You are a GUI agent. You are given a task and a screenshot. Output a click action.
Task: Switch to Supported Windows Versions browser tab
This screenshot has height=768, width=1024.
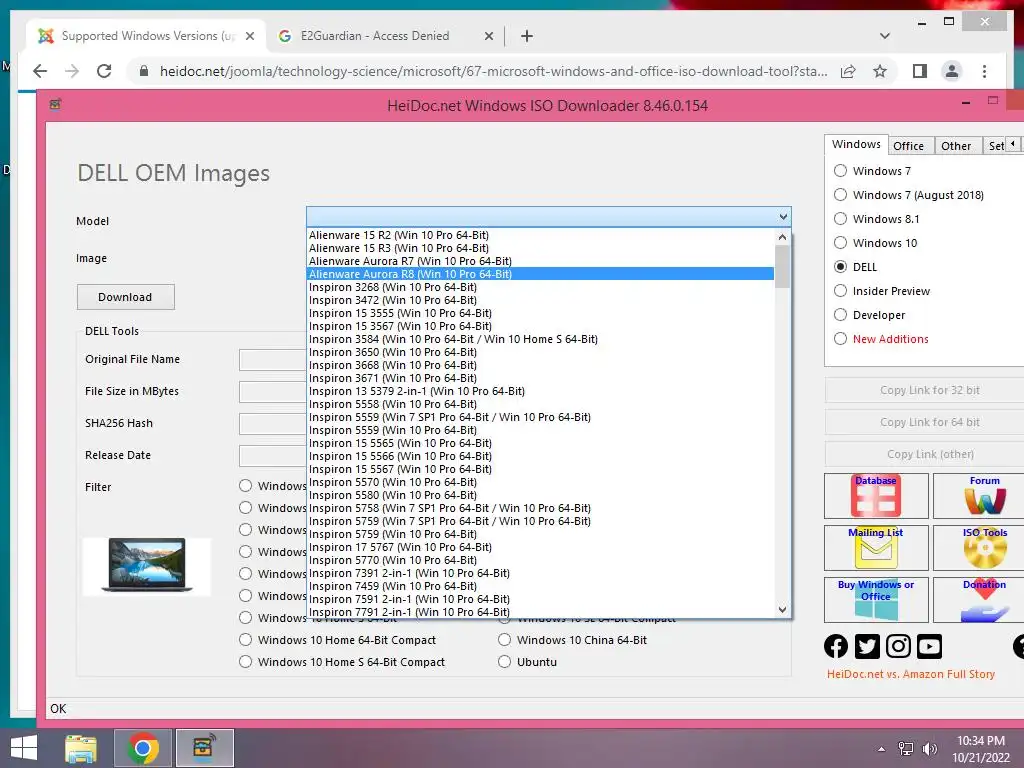(x=146, y=36)
